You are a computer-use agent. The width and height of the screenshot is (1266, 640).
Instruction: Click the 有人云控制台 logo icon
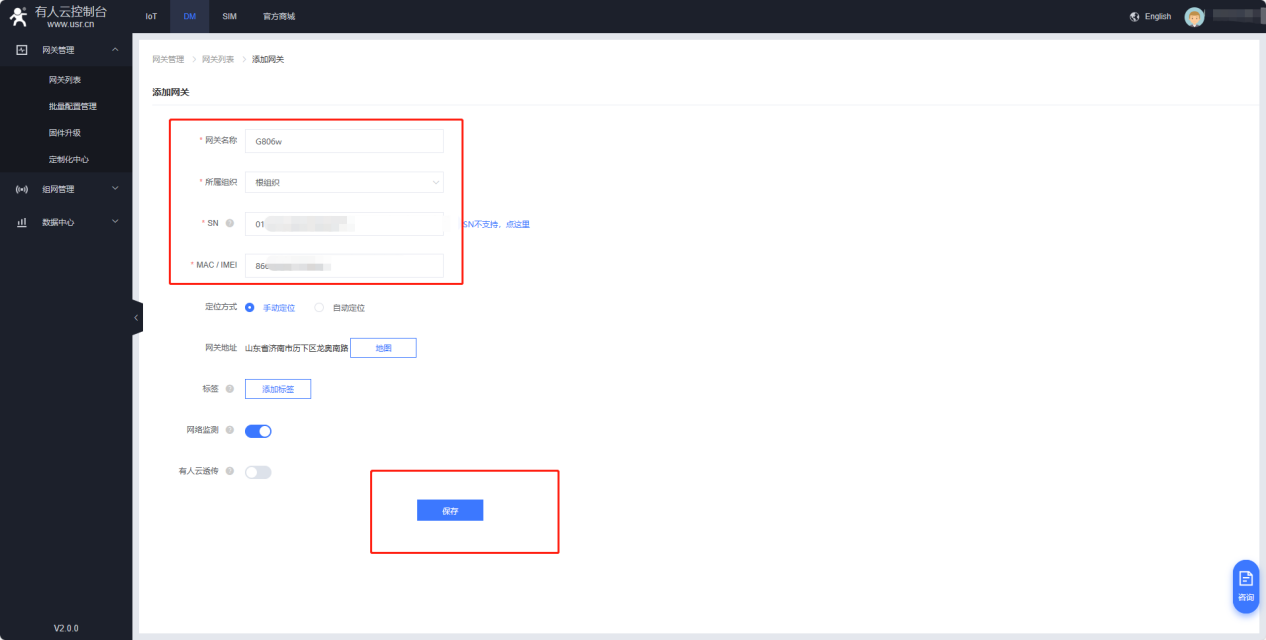(18, 16)
